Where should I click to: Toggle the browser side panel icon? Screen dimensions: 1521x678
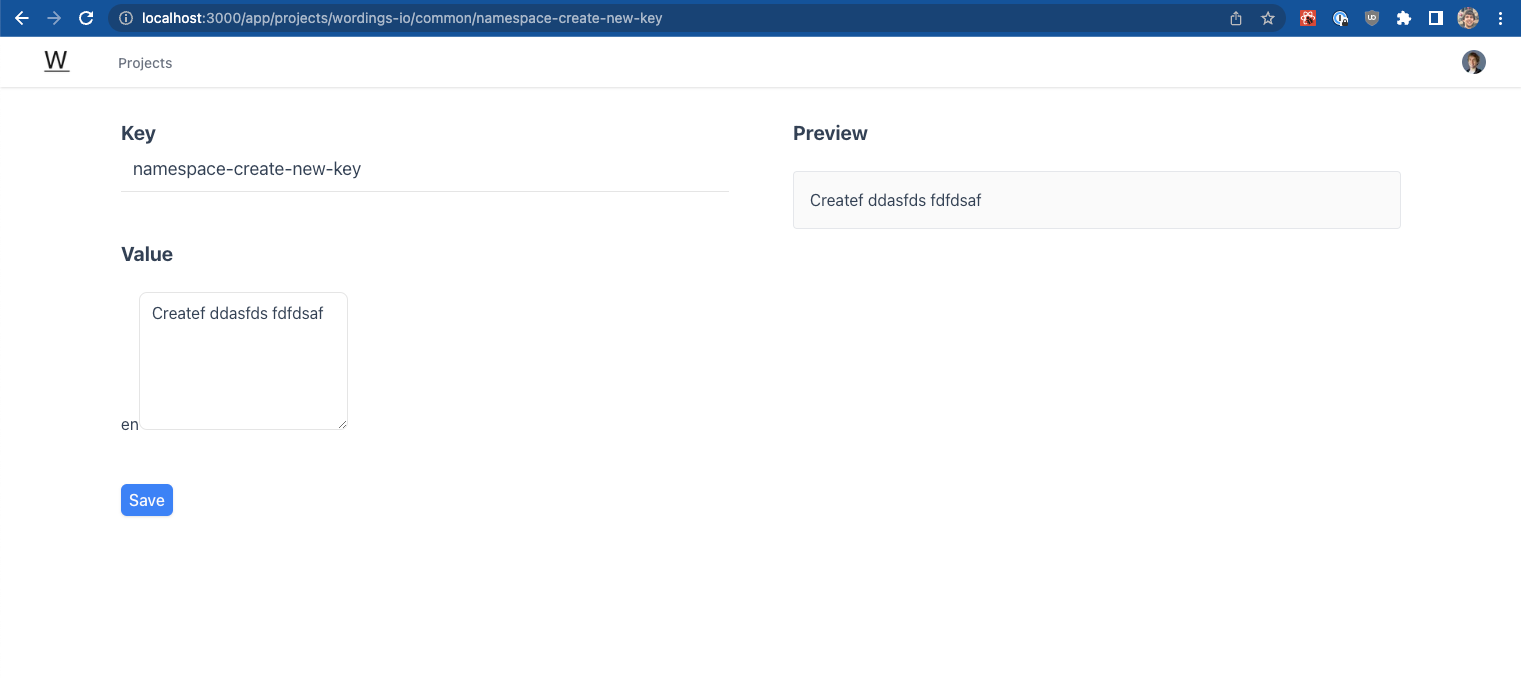1436,18
